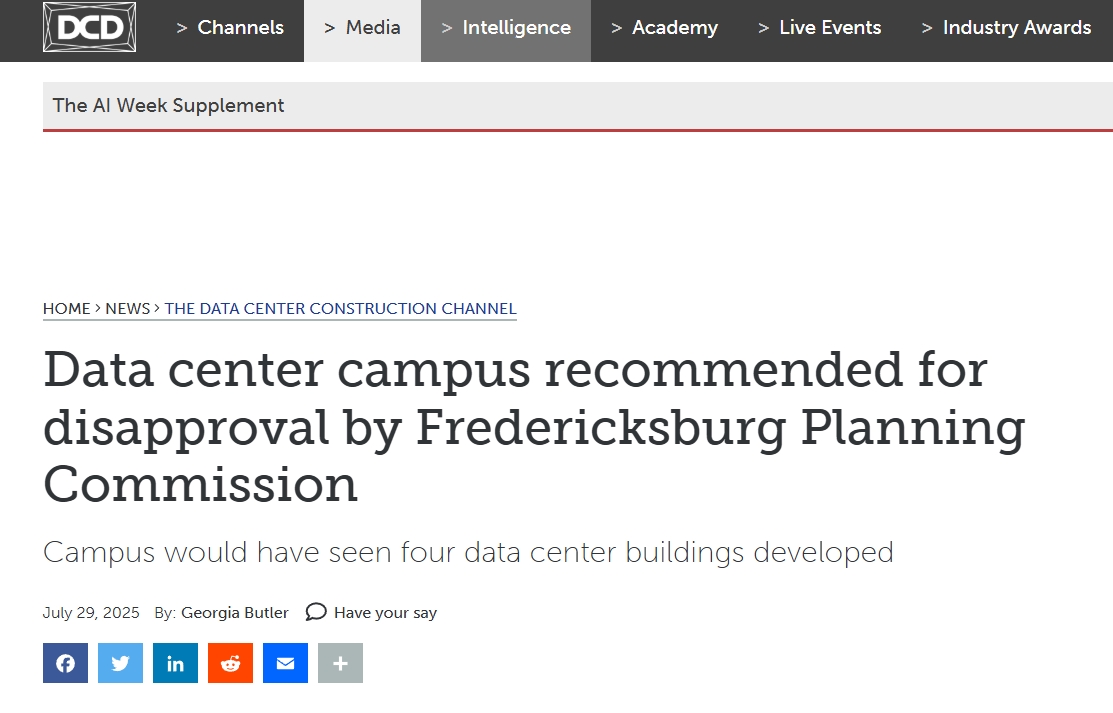
Task: Open The AI Week Supplement banner
Action: (168, 106)
